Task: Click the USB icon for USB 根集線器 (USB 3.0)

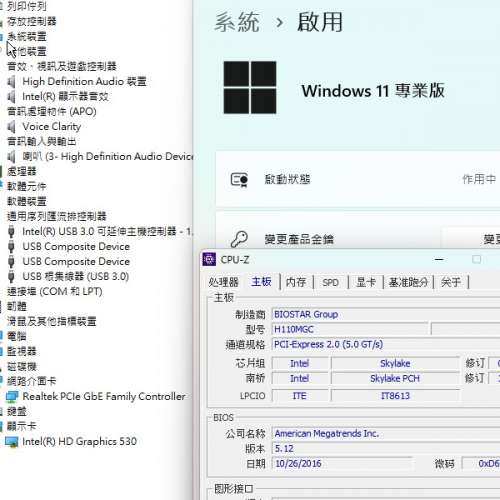Action: pos(11,276)
